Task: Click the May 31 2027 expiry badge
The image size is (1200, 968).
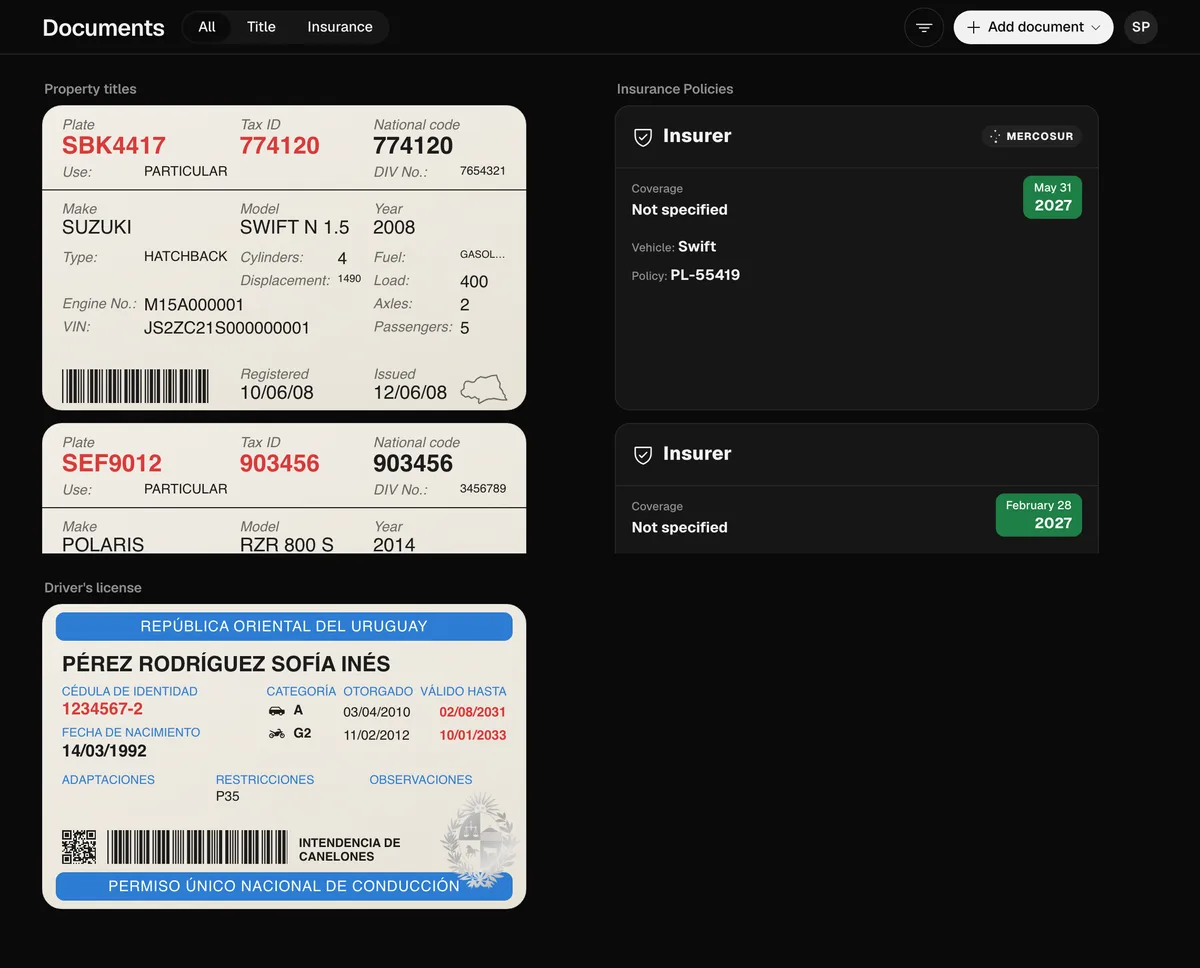Action: pyautogui.click(x=1052, y=197)
